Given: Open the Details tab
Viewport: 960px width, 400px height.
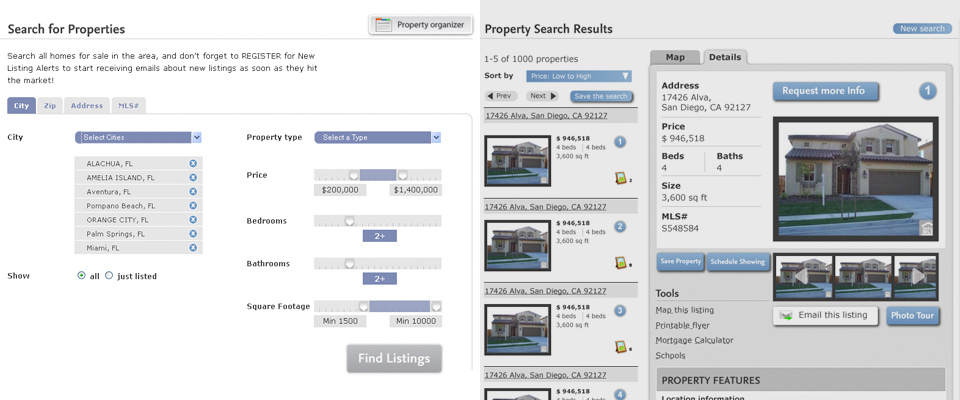Looking at the screenshot, I should 725,57.
